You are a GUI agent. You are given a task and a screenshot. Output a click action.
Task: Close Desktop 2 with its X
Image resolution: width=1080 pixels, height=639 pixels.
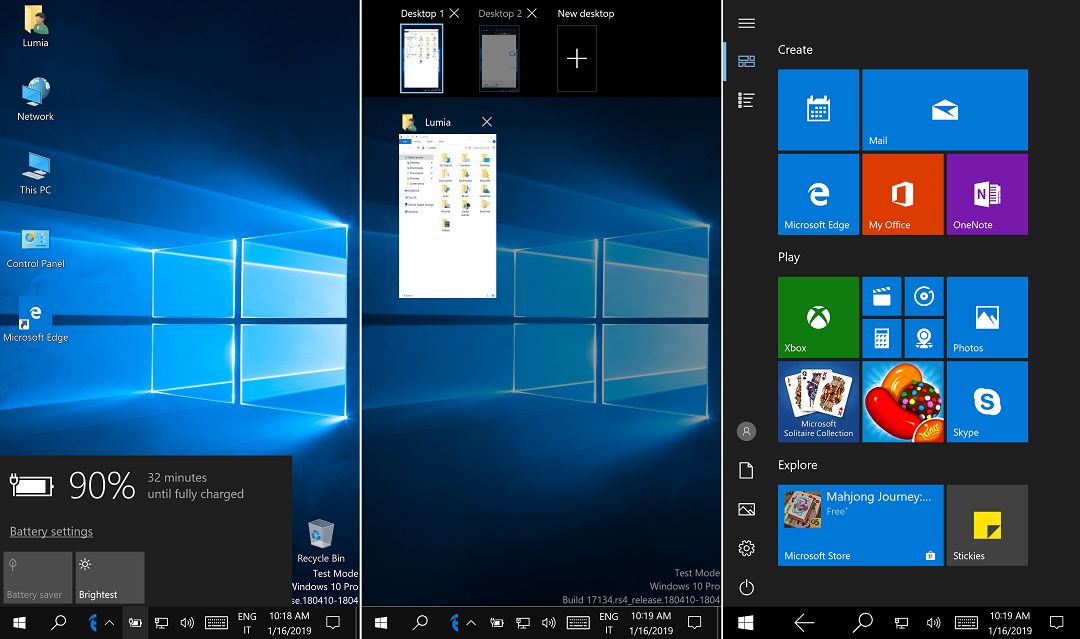(532, 13)
